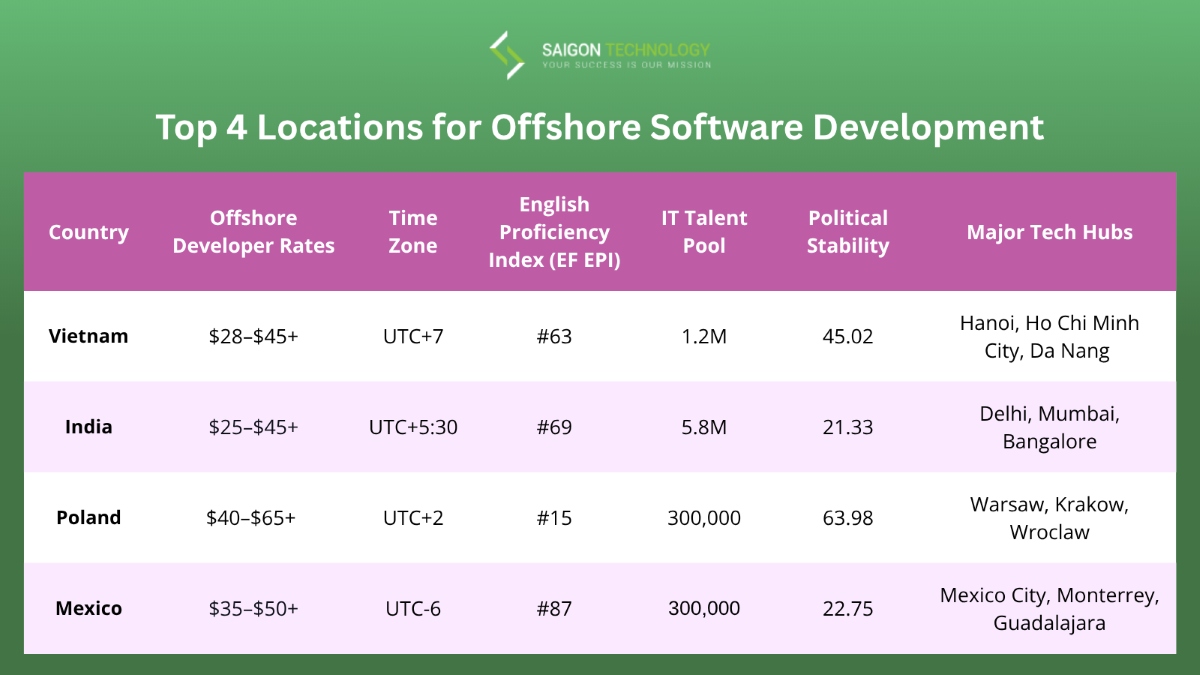This screenshot has width=1200, height=675.
Task: Select India's time zone 'UTC+5:30'
Action: pos(413,427)
